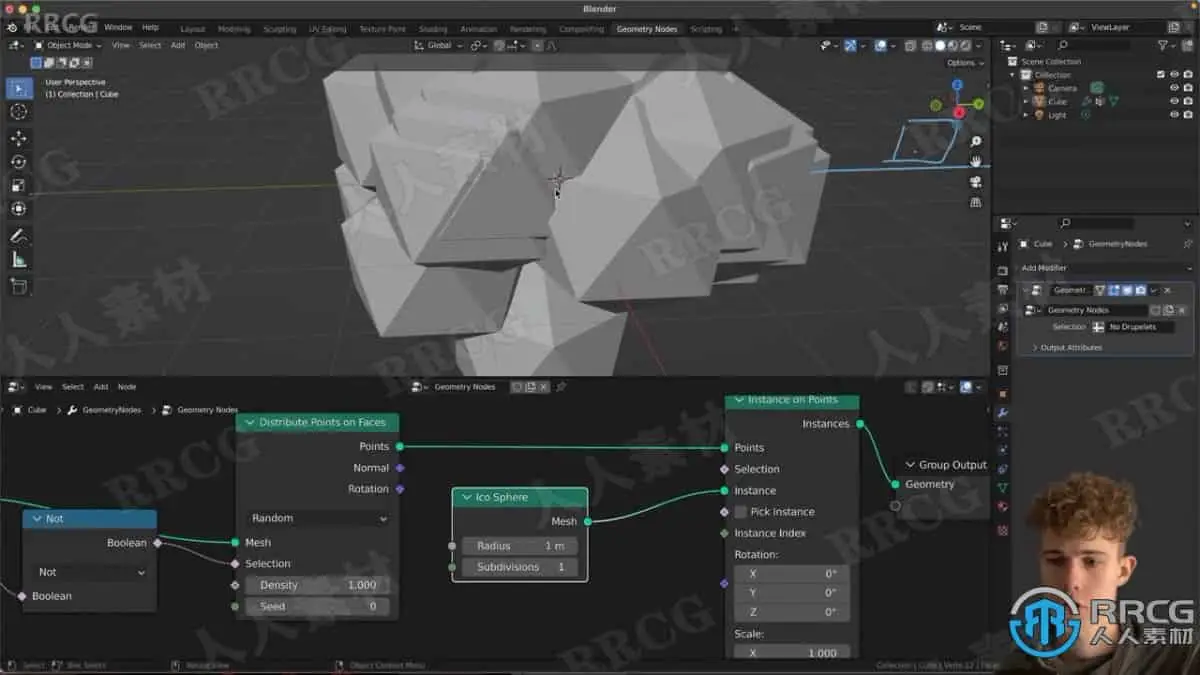This screenshot has width=1200, height=675.
Task: Open the Modifier properties wrench tab
Action: (1003, 413)
